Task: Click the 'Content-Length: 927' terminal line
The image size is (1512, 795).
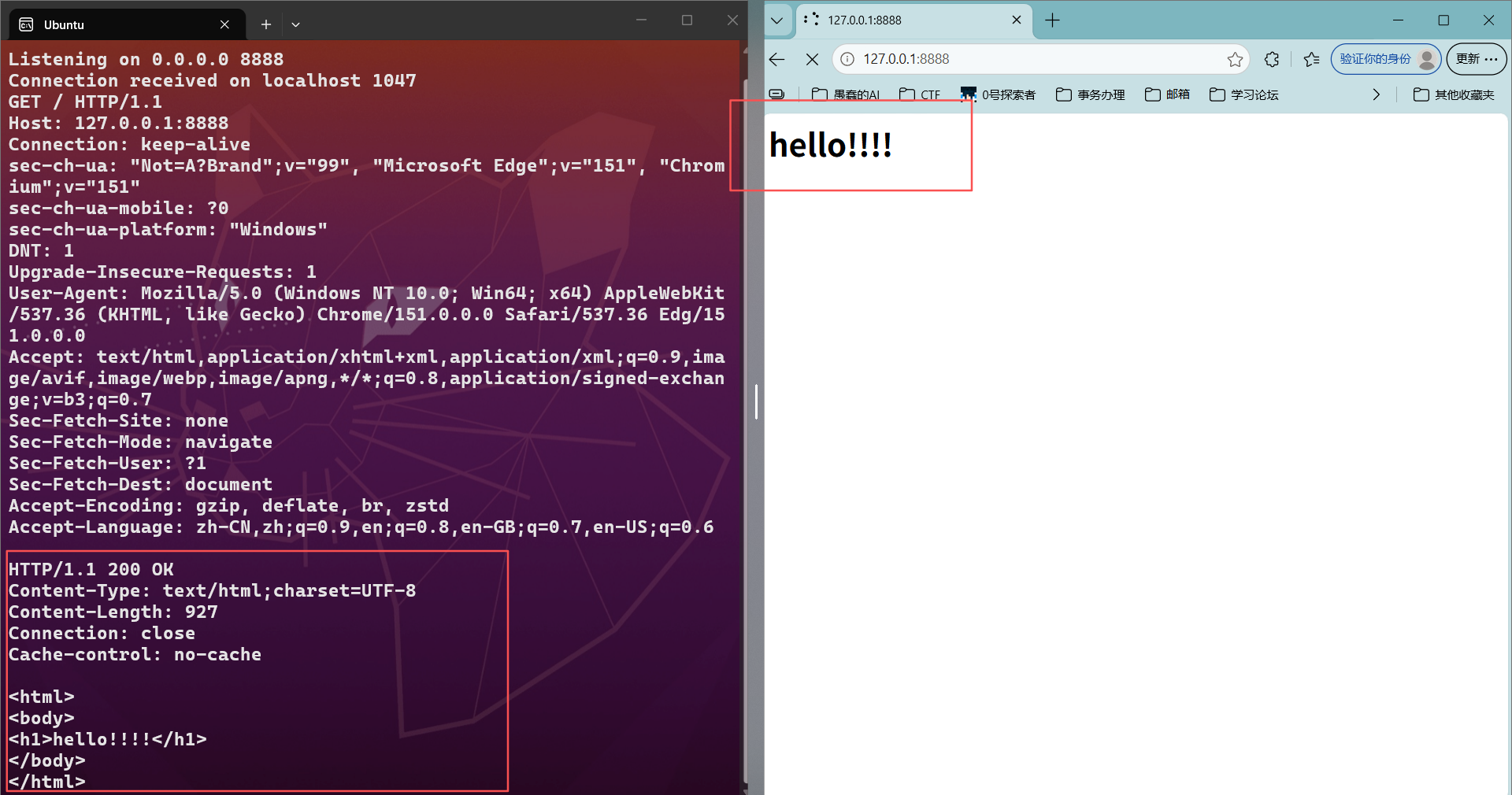Action: [113, 612]
